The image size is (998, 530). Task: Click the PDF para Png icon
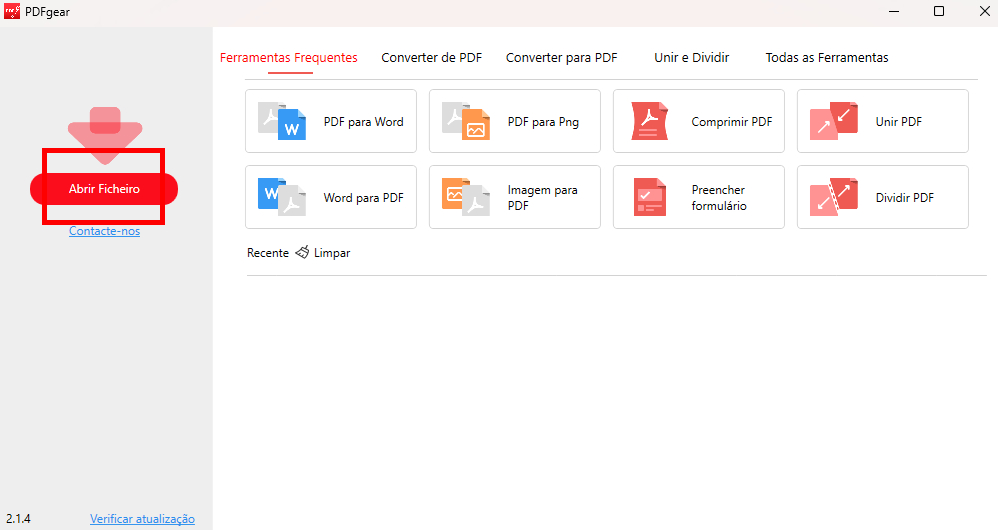tap(466, 121)
